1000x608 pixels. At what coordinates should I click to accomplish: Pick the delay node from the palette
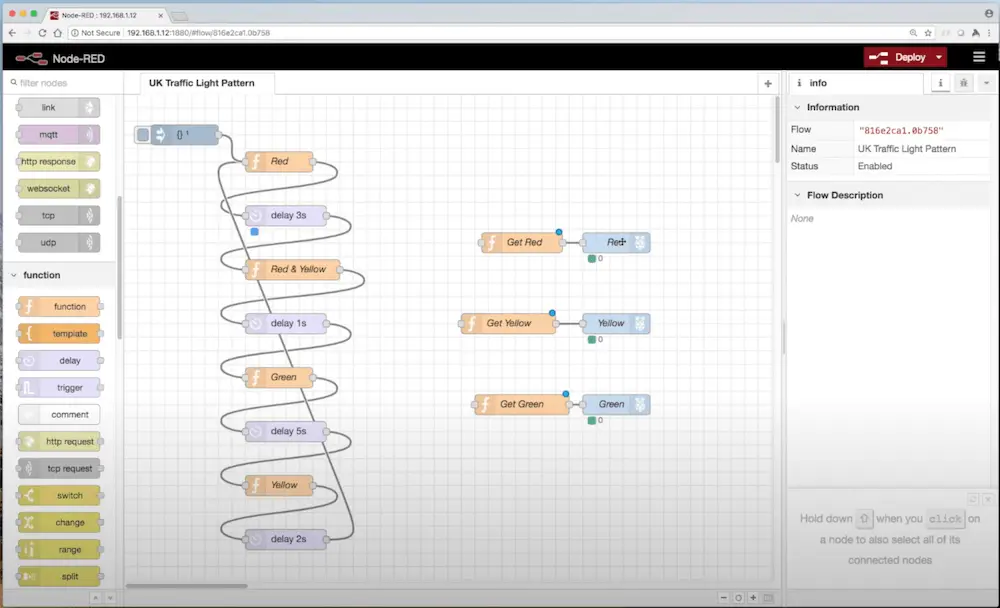57,360
